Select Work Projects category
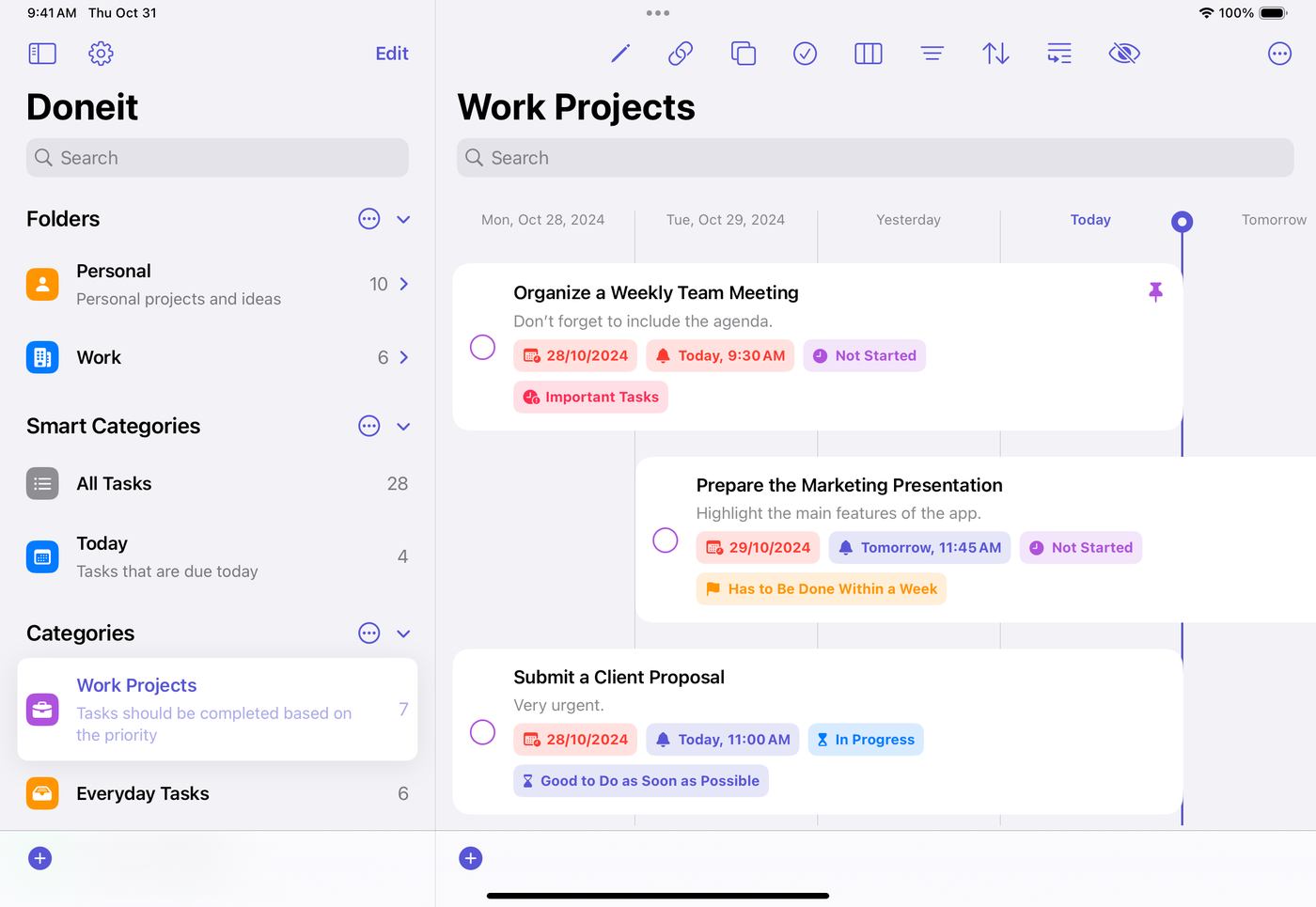Viewport: 1316px width, 907px height. click(x=217, y=710)
